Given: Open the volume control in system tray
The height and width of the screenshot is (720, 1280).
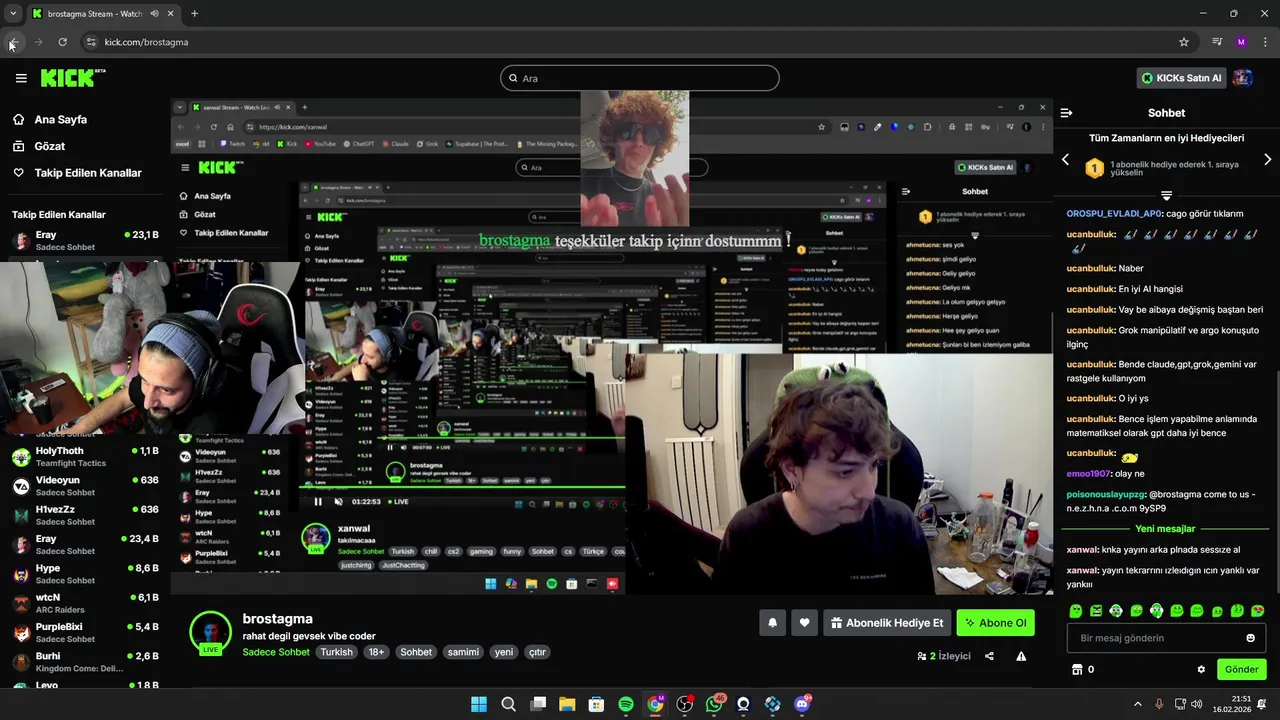Looking at the screenshot, I should click(x=1197, y=704).
